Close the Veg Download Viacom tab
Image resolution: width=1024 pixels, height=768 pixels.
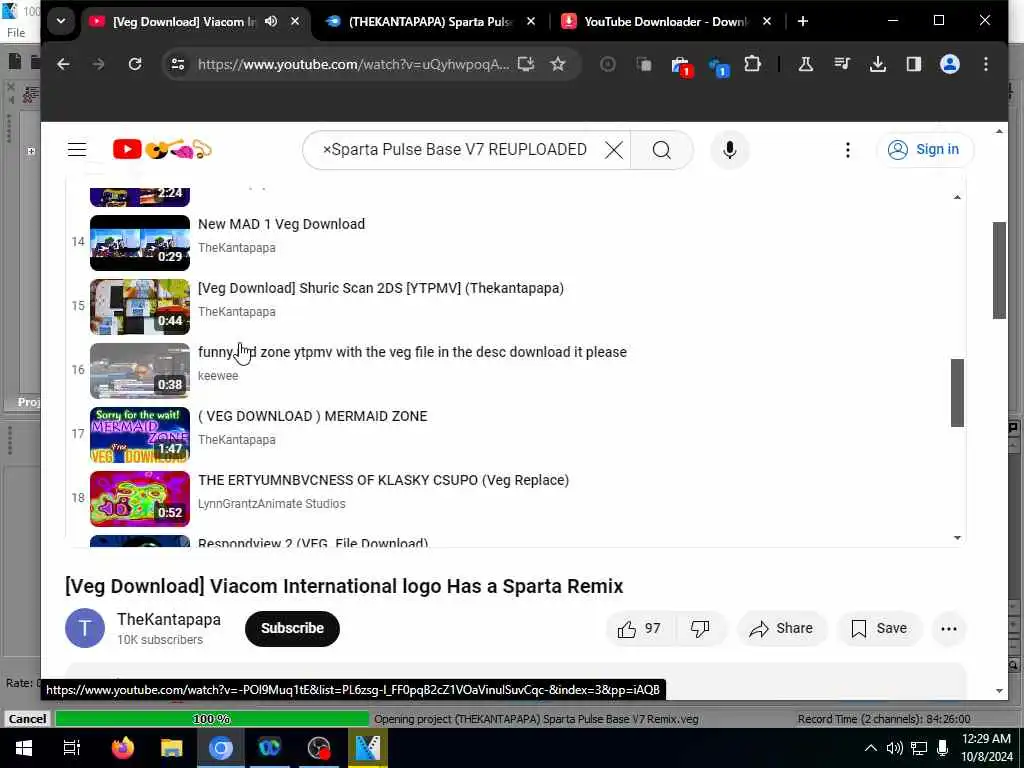coord(295,22)
